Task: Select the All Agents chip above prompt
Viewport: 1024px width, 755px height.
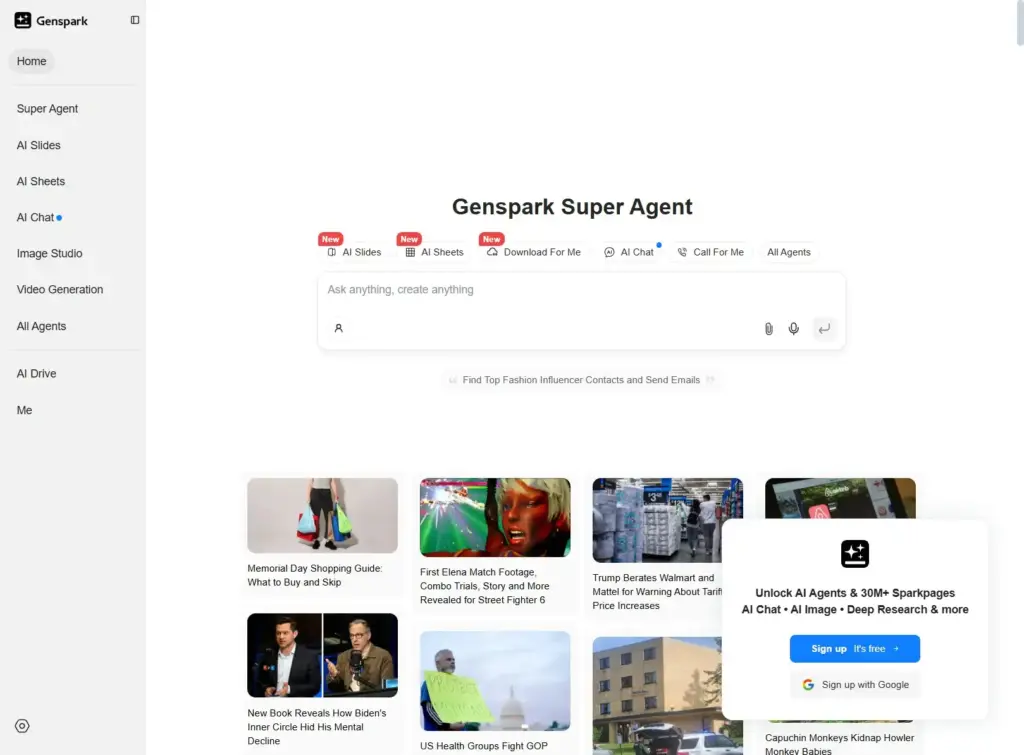Action: click(789, 252)
